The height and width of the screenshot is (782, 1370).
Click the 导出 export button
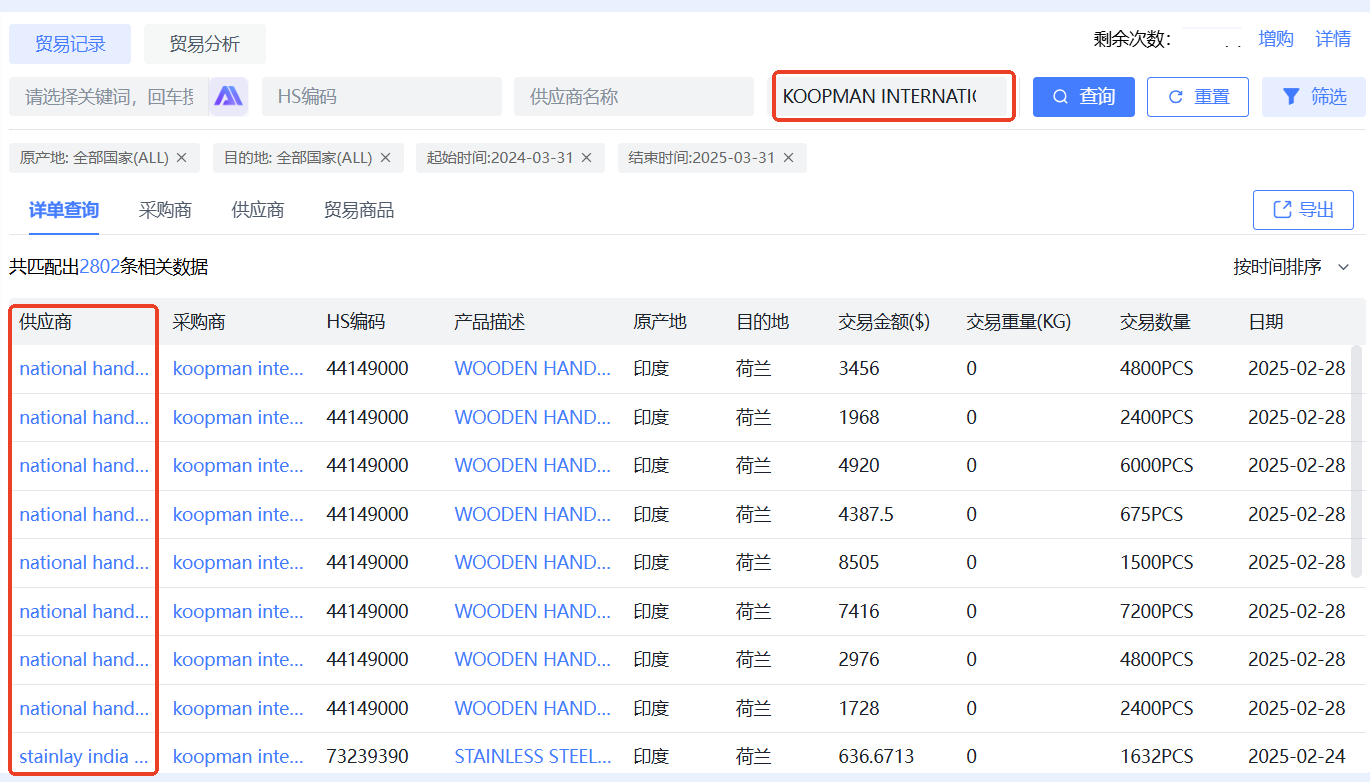click(1303, 210)
